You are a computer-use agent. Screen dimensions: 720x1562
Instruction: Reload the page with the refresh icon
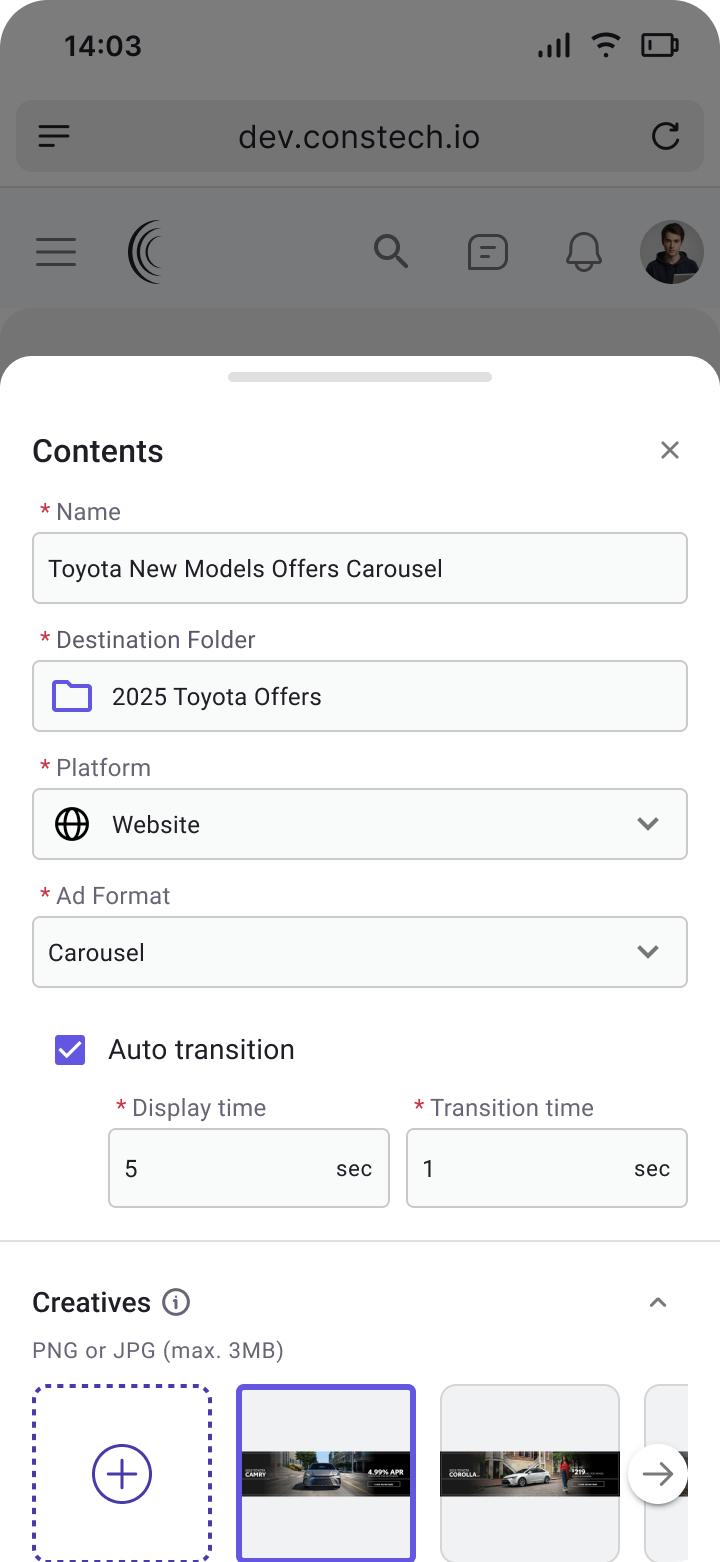(665, 136)
